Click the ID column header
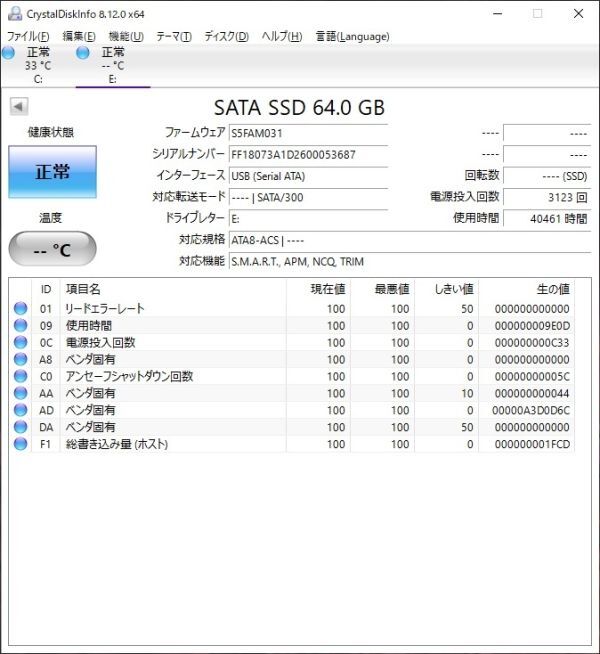 (46, 289)
